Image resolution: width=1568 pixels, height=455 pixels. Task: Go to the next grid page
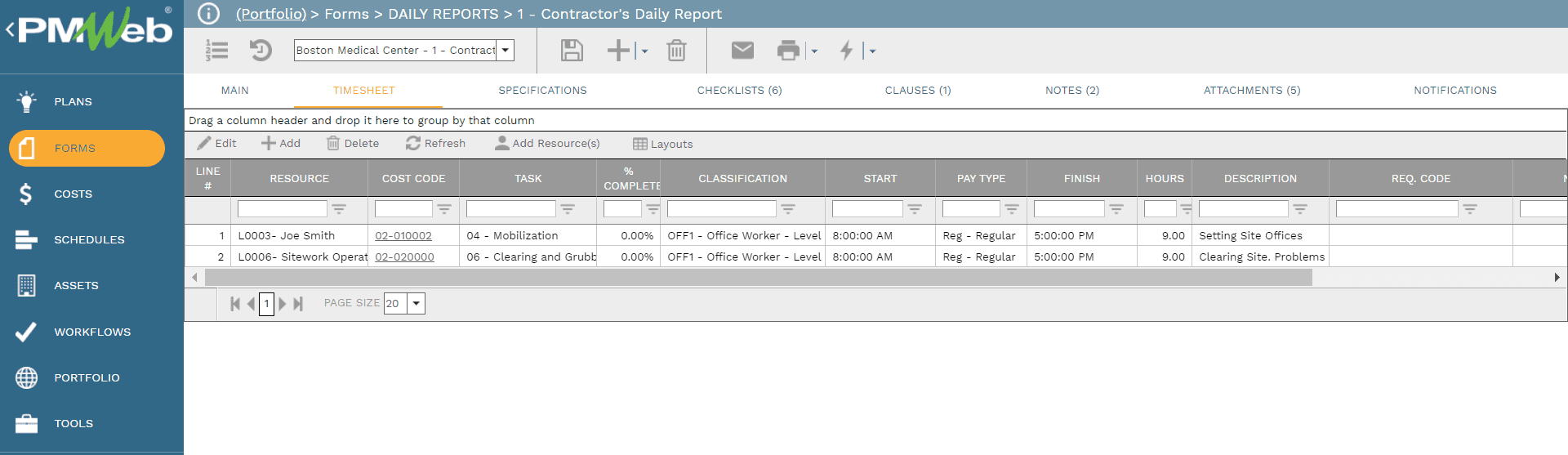[x=283, y=304]
